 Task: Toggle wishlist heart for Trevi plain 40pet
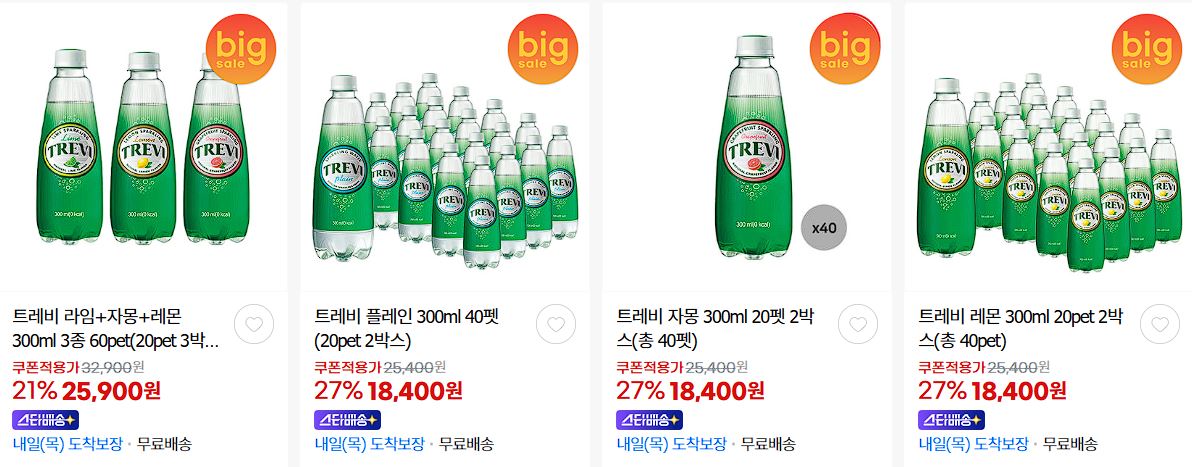point(556,325)
